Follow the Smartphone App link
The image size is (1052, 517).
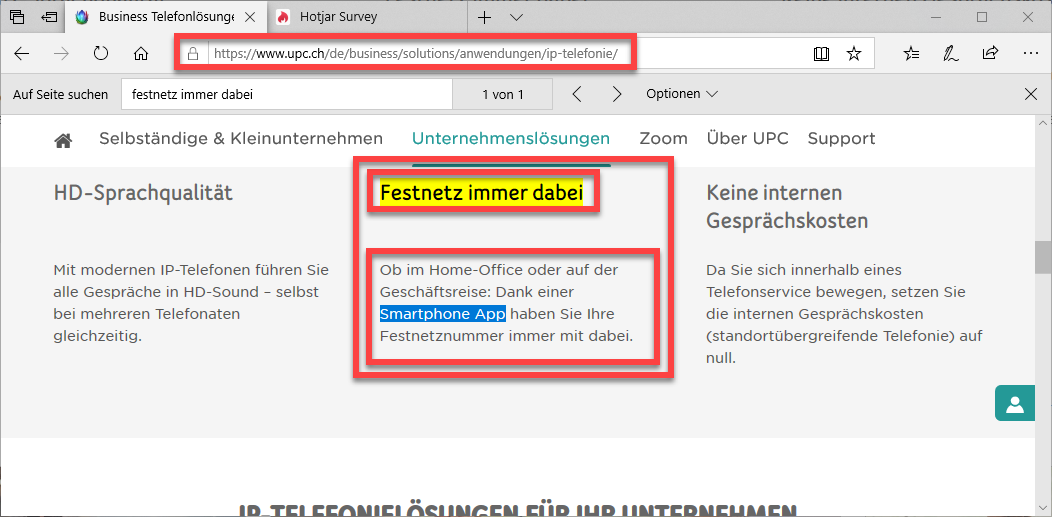(x=442, y=314)
